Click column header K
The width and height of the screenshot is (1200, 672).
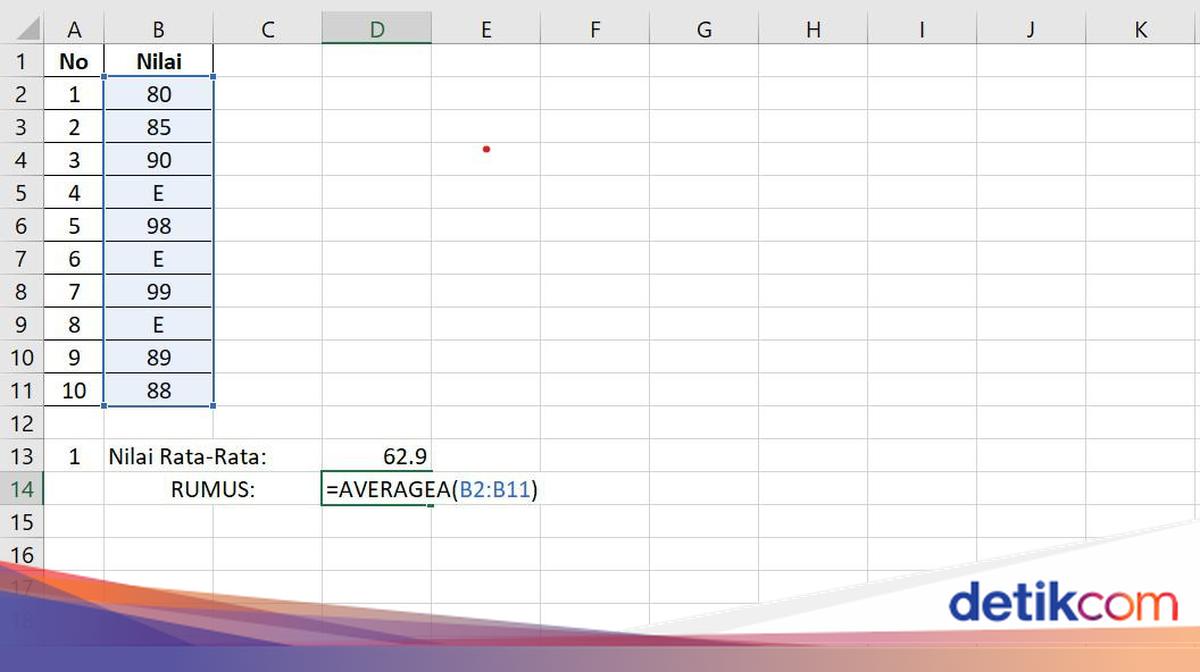pos(1139,29)
